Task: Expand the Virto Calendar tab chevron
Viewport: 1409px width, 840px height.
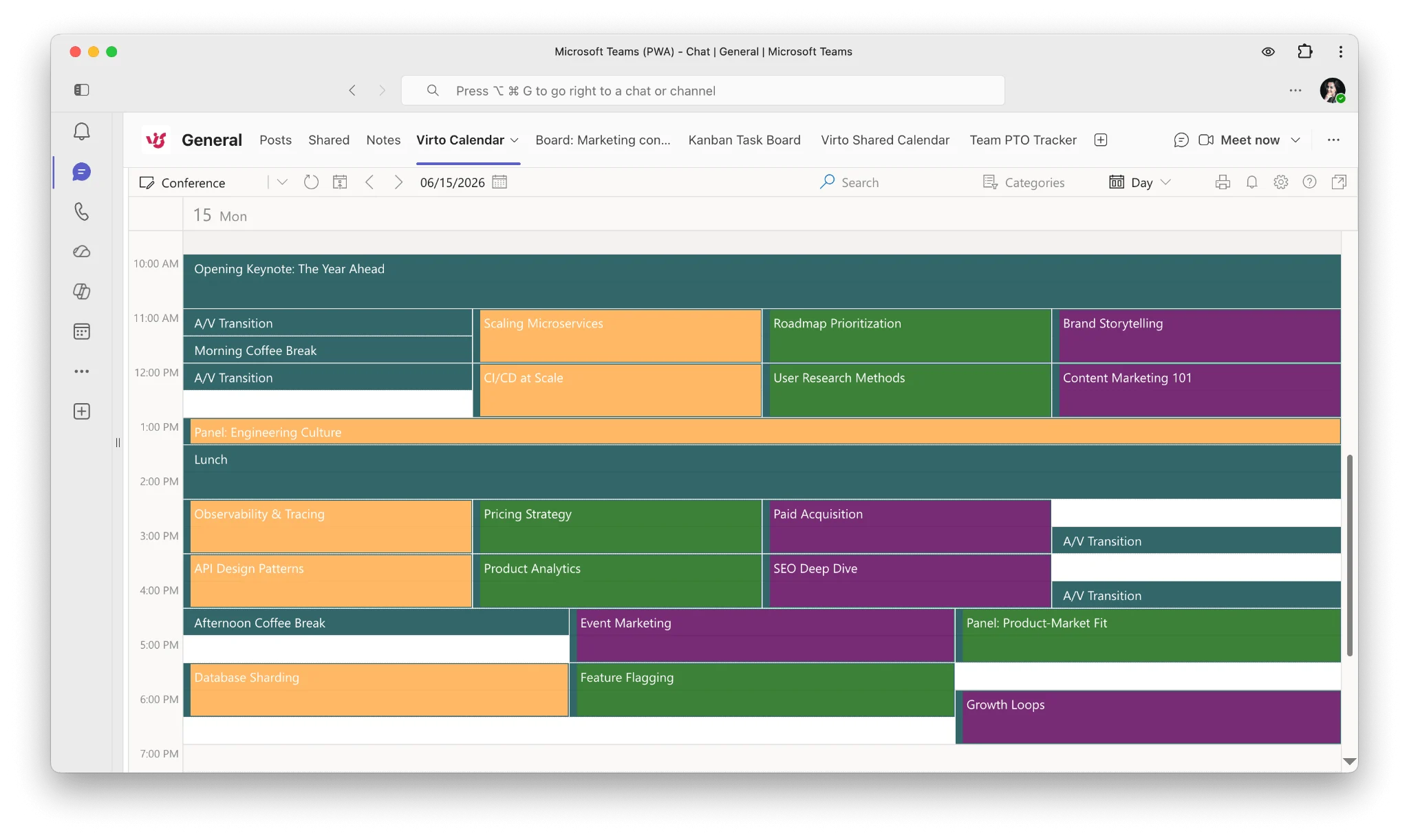Action: [514, 140]
